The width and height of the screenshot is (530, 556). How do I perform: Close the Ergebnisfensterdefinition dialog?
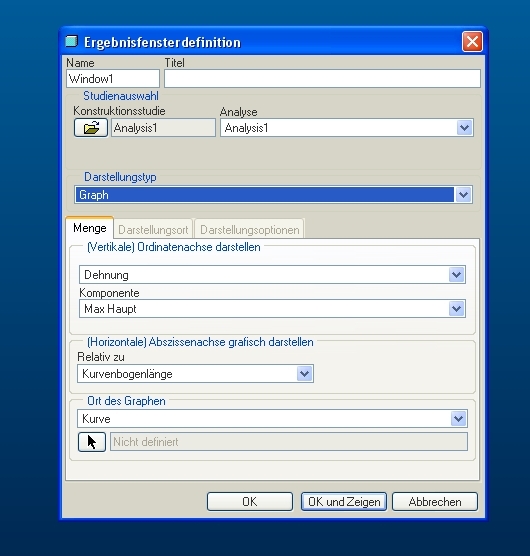tap(472, 41)
